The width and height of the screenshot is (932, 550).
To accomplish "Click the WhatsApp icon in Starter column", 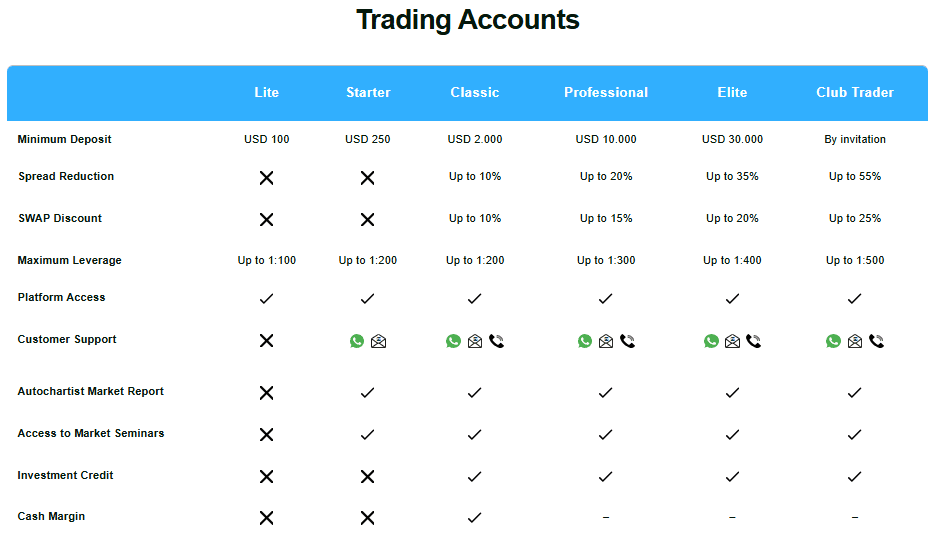I will 357,341.
